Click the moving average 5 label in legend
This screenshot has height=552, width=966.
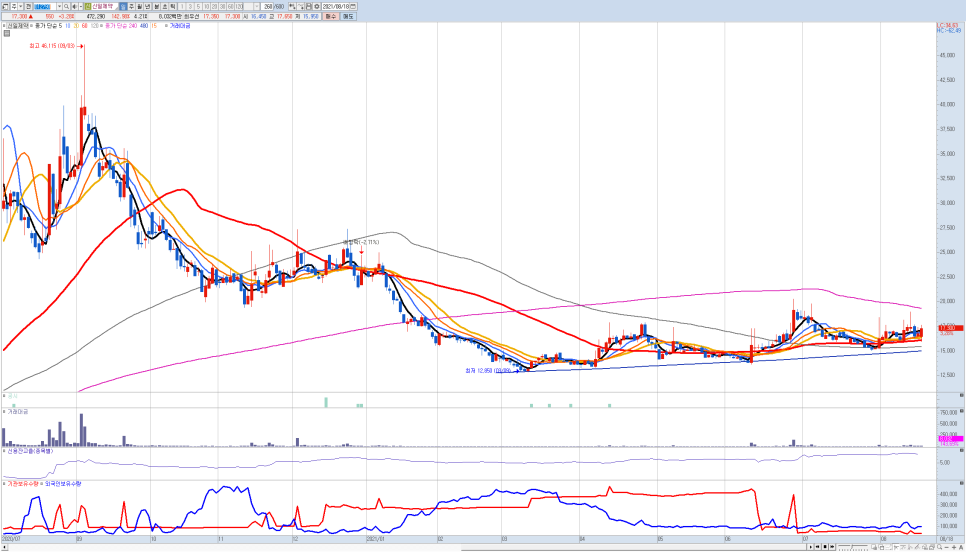click(x=61, y=26)
